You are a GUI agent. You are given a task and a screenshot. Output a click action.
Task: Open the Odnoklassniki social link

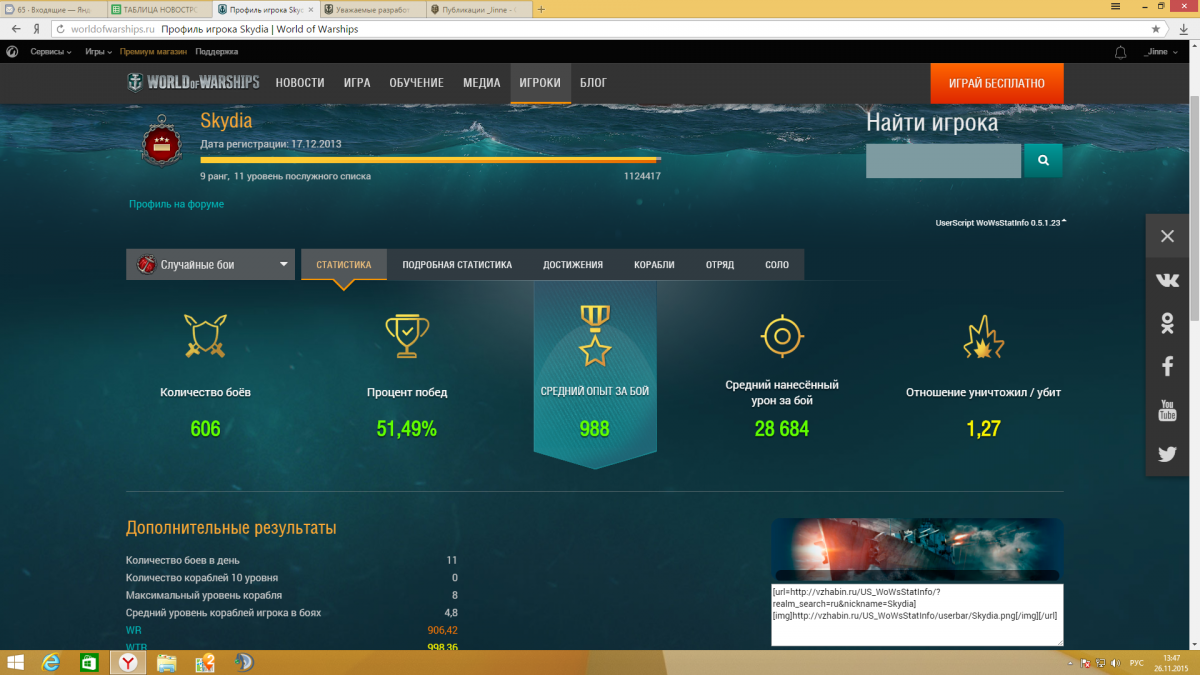(x=1167, y=323)
